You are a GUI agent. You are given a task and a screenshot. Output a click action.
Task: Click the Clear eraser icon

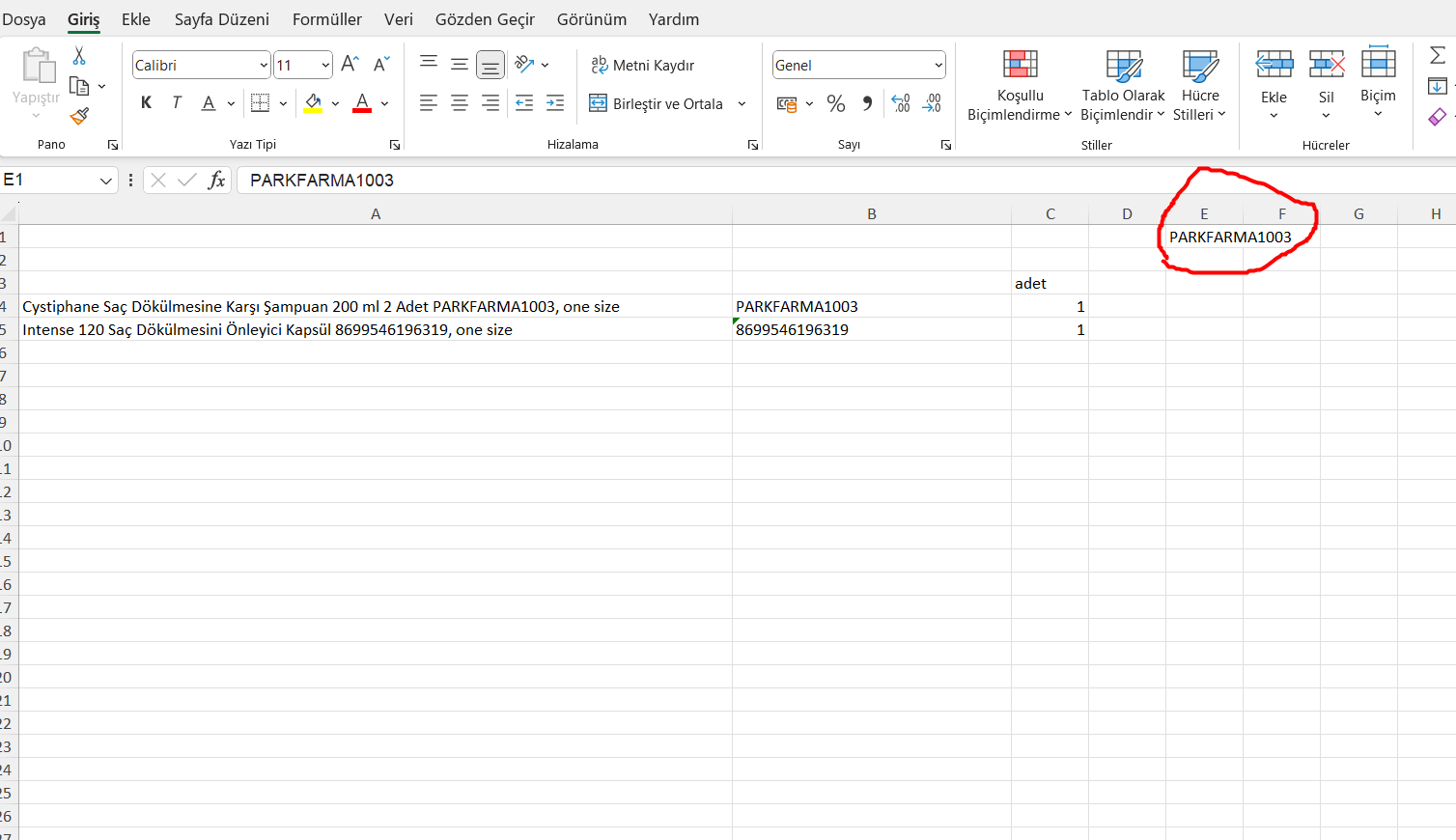tap(1438, 117)
